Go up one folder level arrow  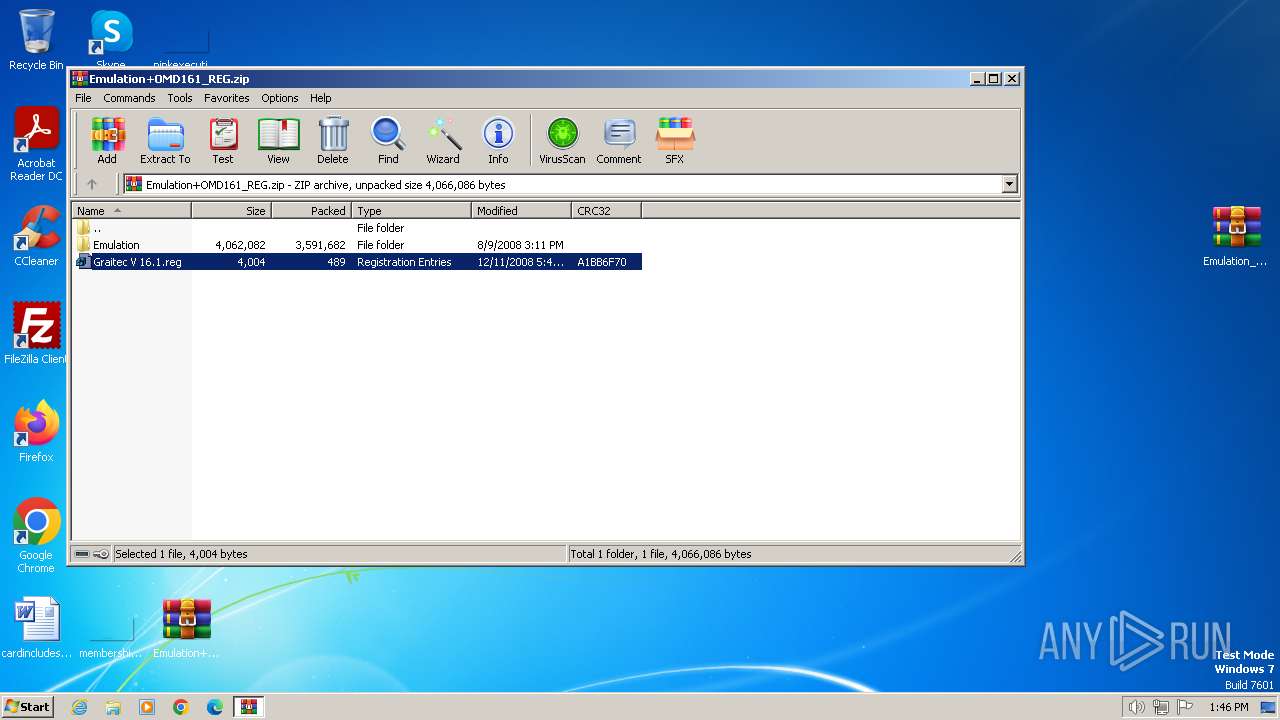(92, 184)
